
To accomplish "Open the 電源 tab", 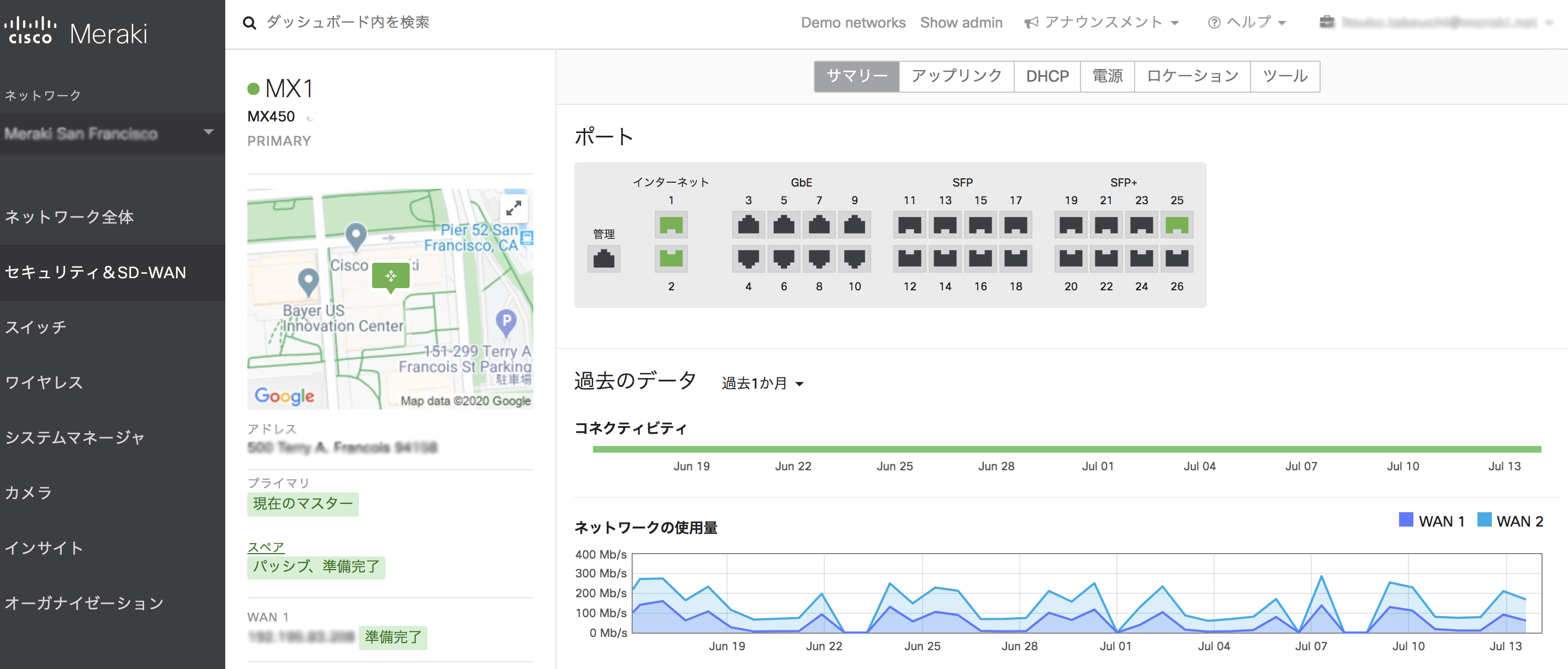I will click(x=1107, y=76).
